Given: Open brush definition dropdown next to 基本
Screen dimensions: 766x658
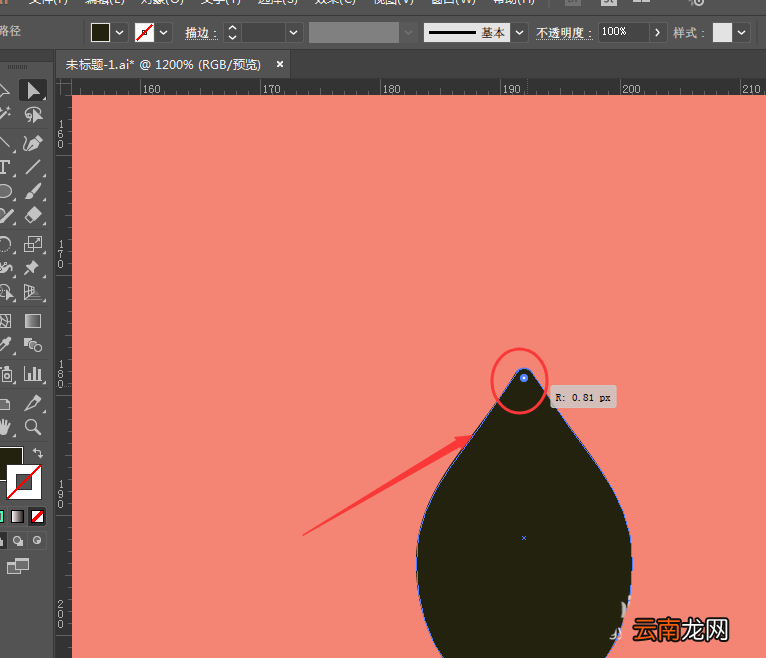Looking at the screenshot, I should (x=519, y=33).
